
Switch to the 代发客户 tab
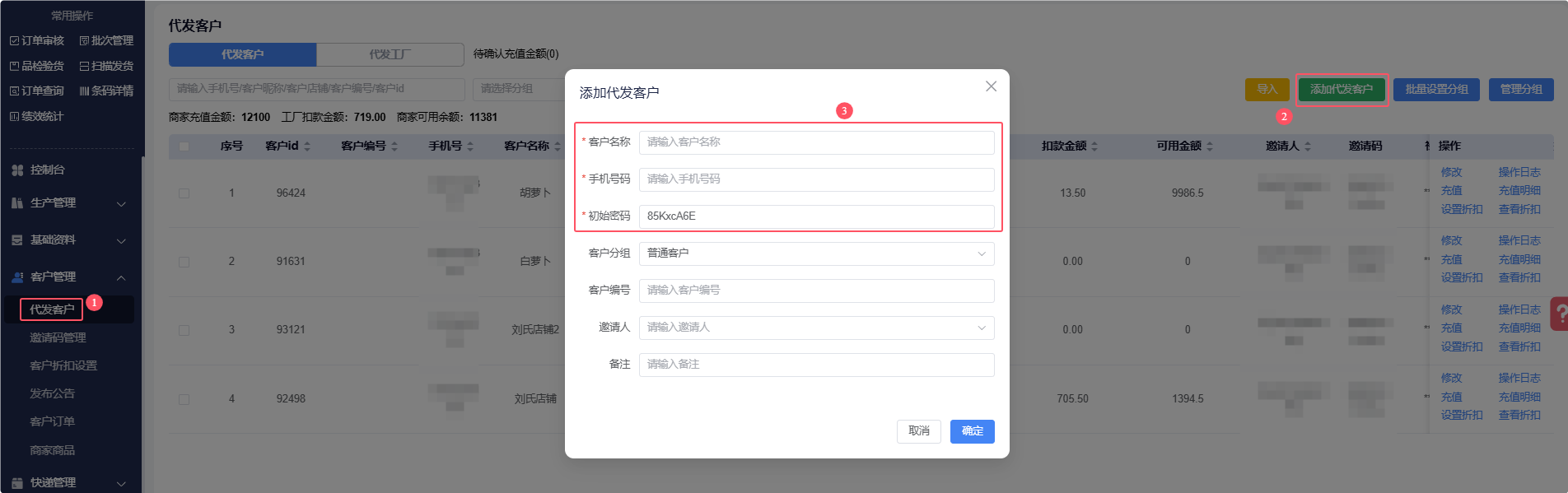coord(242,54)
